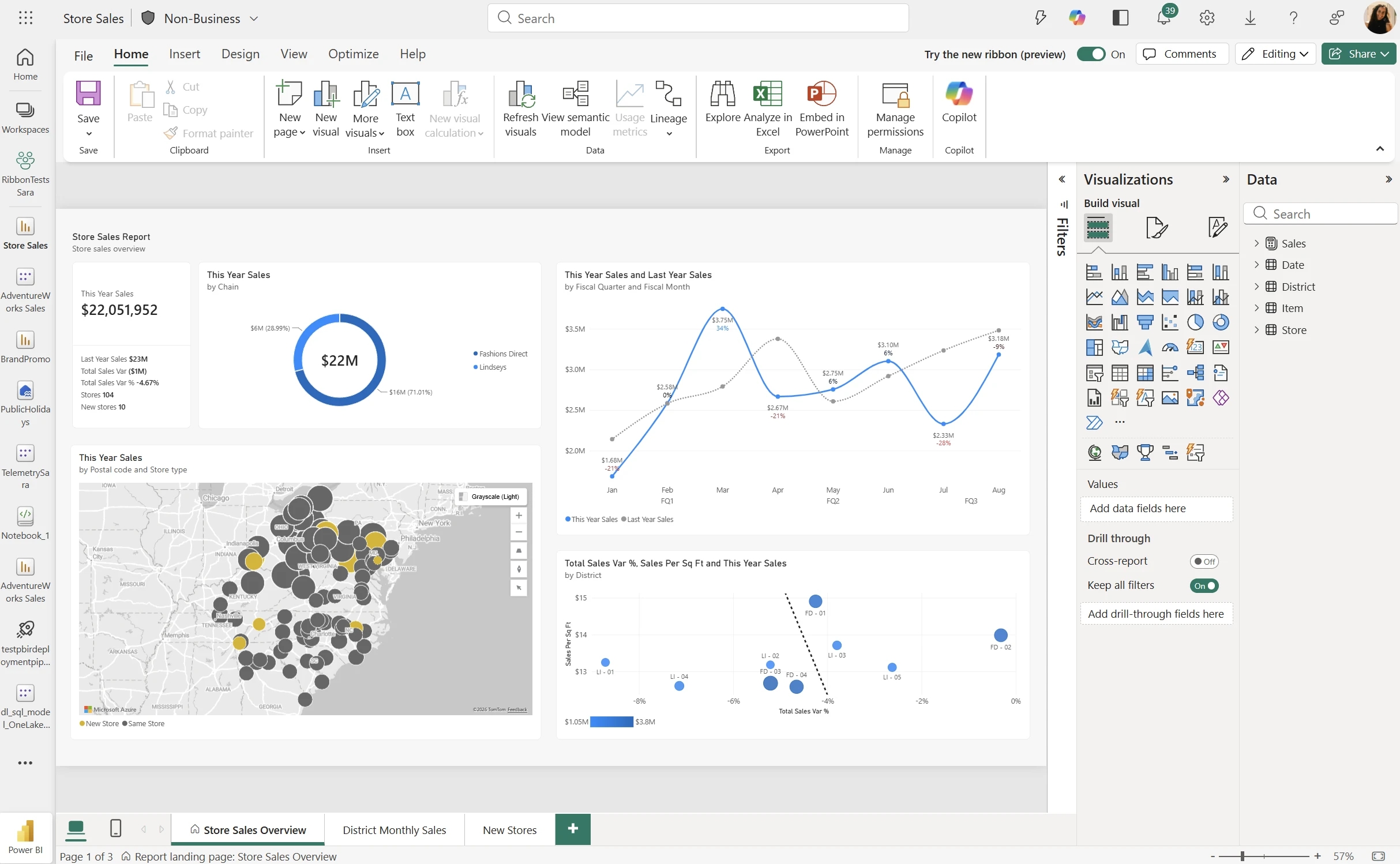Viewport: 1400px width, 864px height.
Task: Click Explore in Export group
Action: [x=723, y=102]
